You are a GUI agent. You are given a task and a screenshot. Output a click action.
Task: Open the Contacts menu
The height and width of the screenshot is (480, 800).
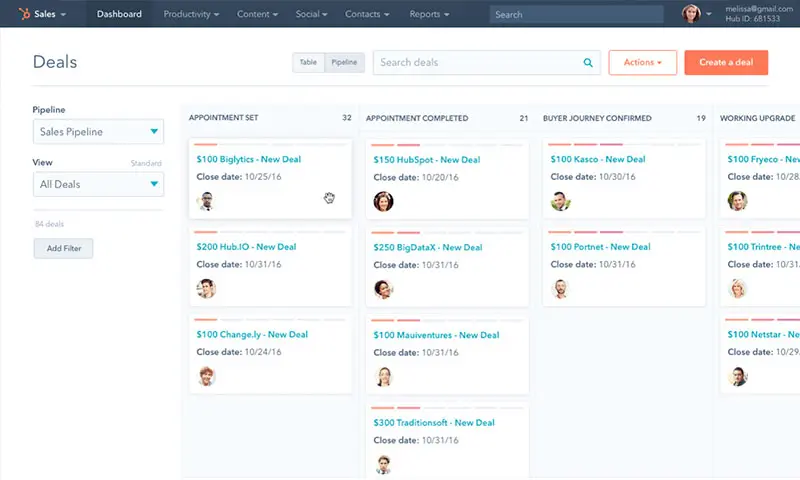[x=367, y=14]
